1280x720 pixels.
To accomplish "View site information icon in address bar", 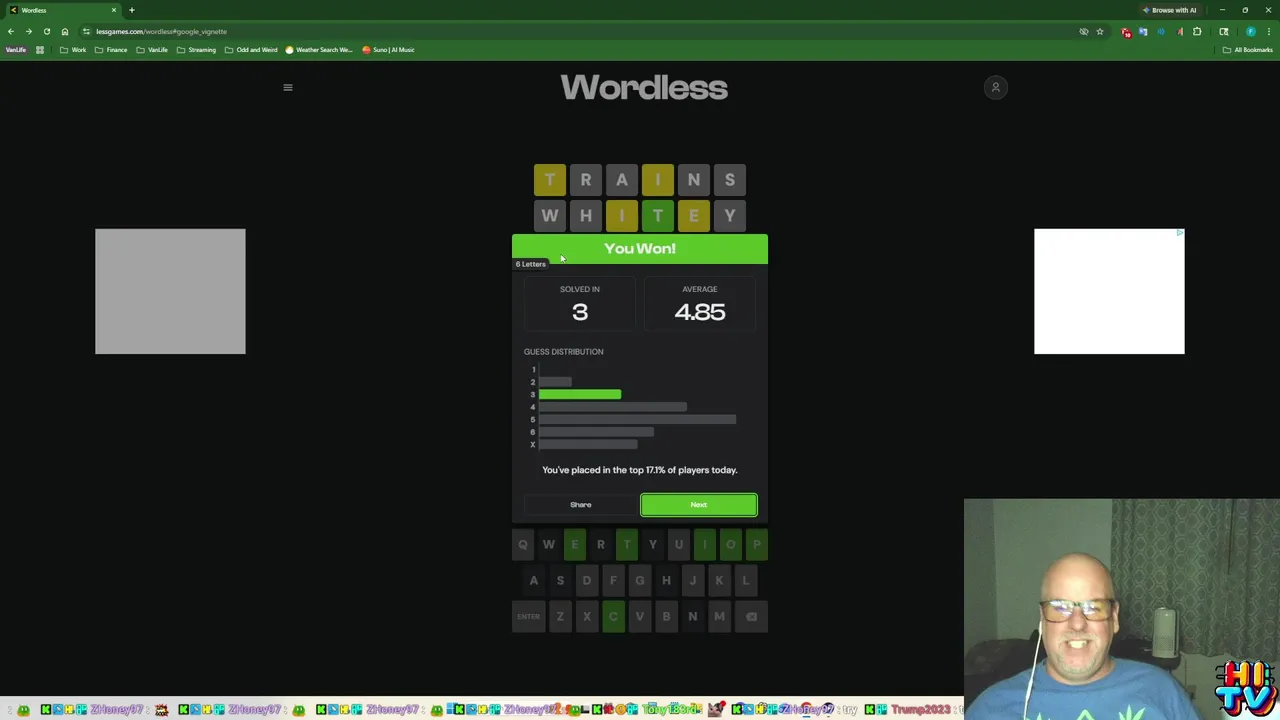I will [86, 31].
